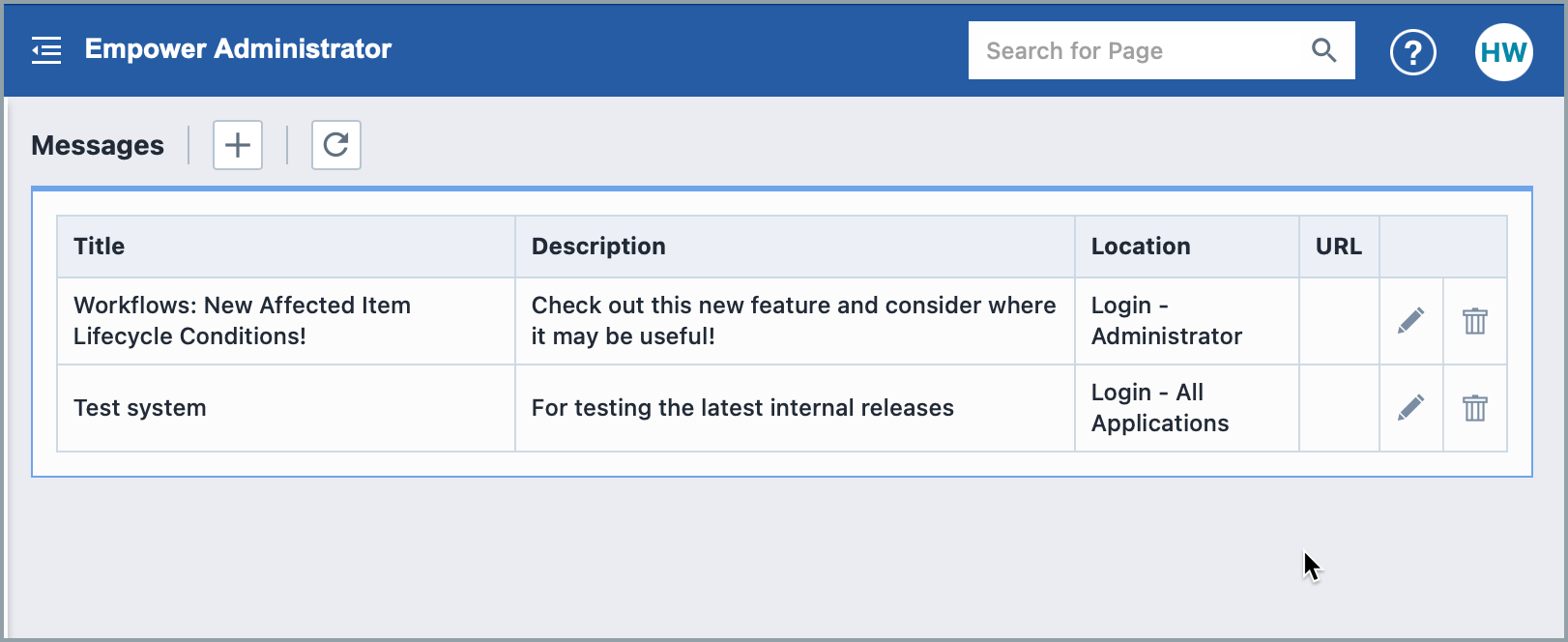This screenshot has width=1568, height=642.
Task: Delete the Test system message
Action: pos(1474,408)
